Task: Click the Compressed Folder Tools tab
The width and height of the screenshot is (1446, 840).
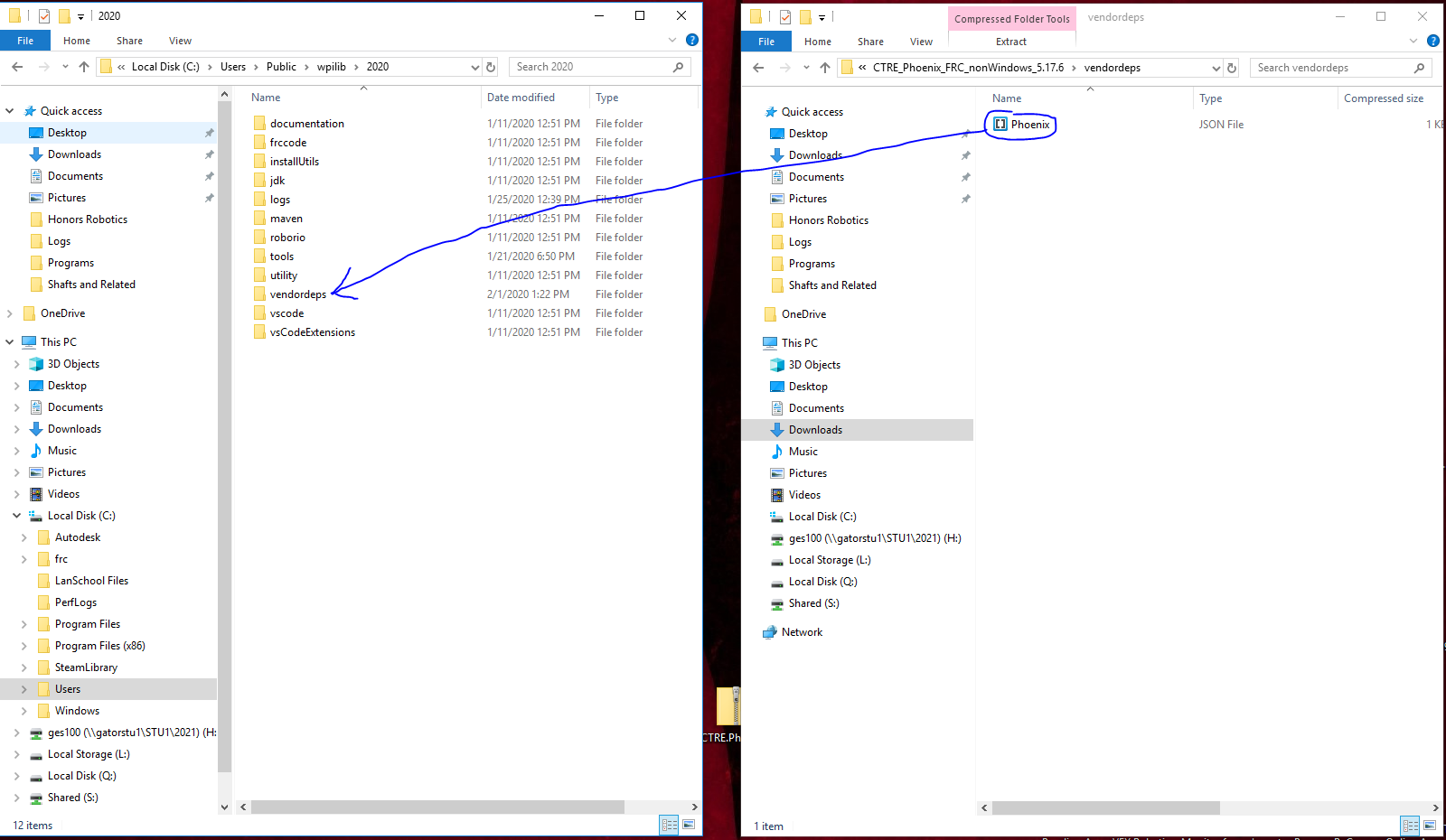Action: 1012,19
